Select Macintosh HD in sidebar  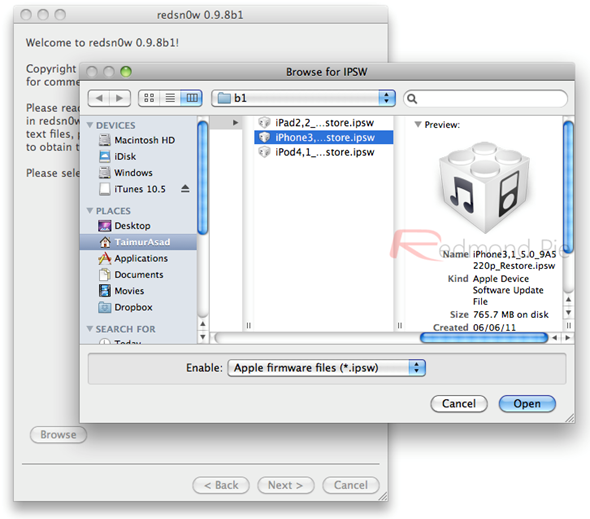tap(138, 140)
